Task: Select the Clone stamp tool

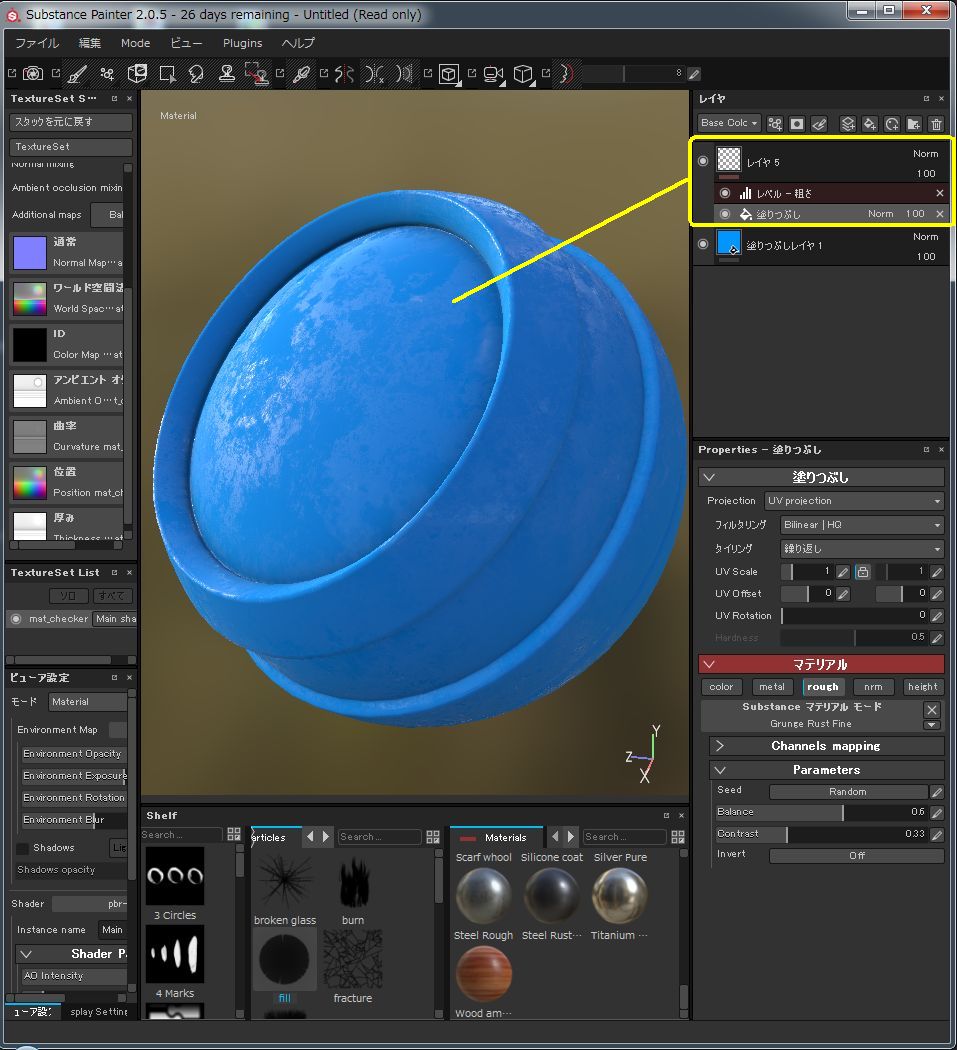Action: point(228,75)
